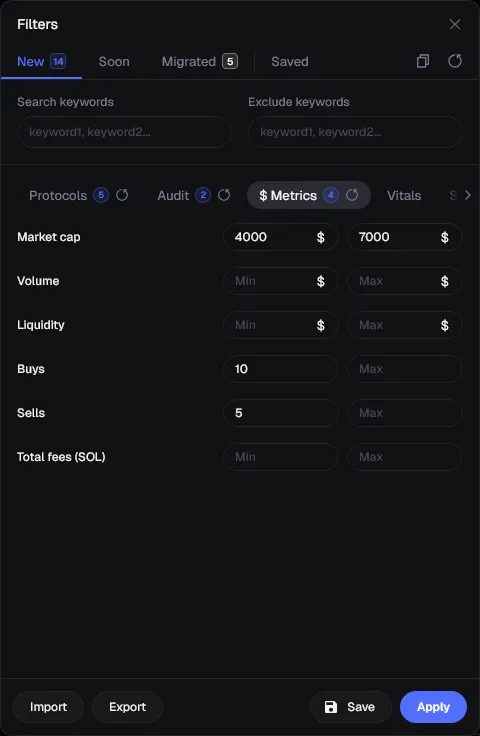Apply the current filters
The width and height of the screenshot is (480, 736).
pos(433,707)
